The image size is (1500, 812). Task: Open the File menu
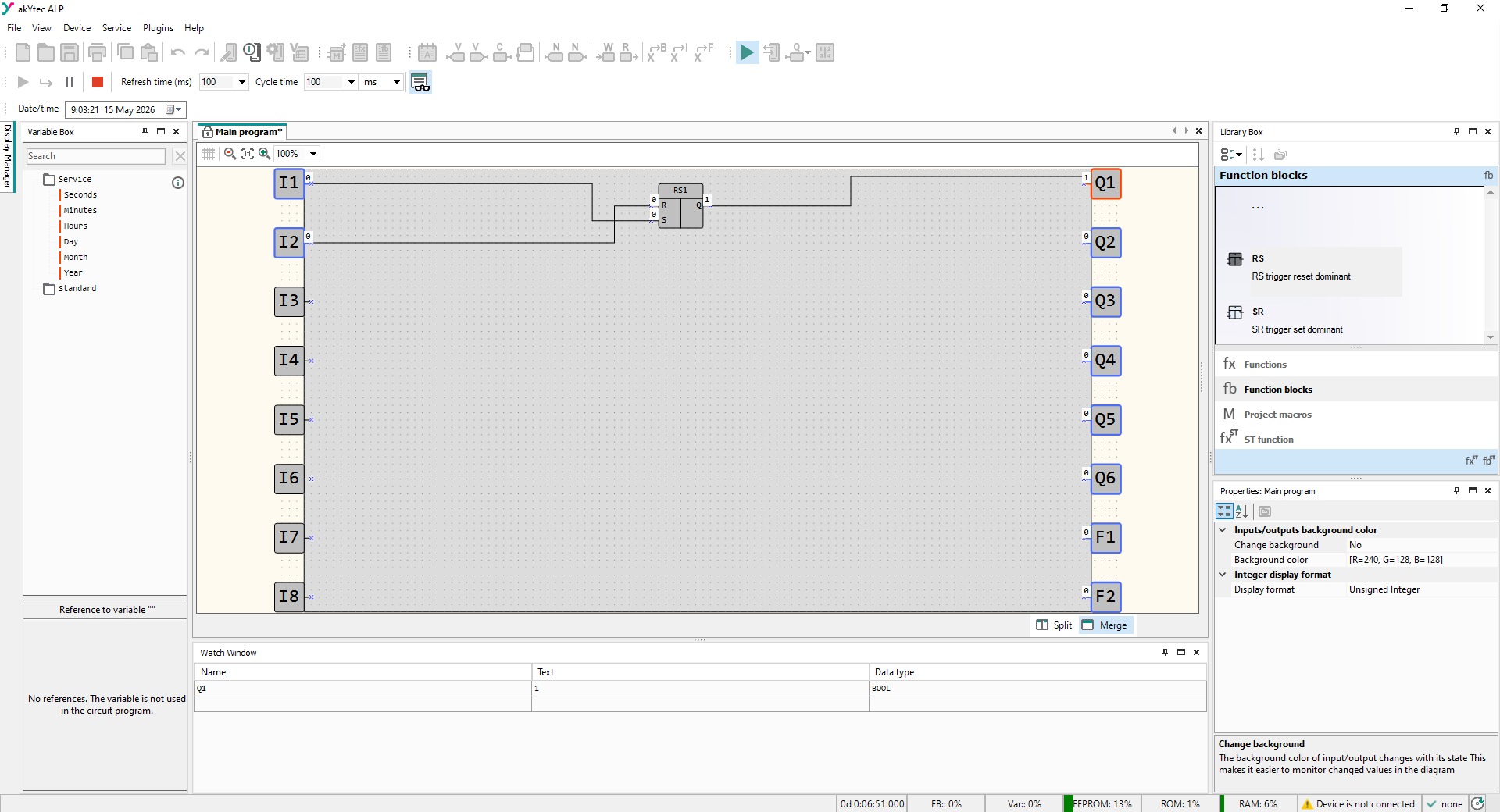(x=14, y=28)
